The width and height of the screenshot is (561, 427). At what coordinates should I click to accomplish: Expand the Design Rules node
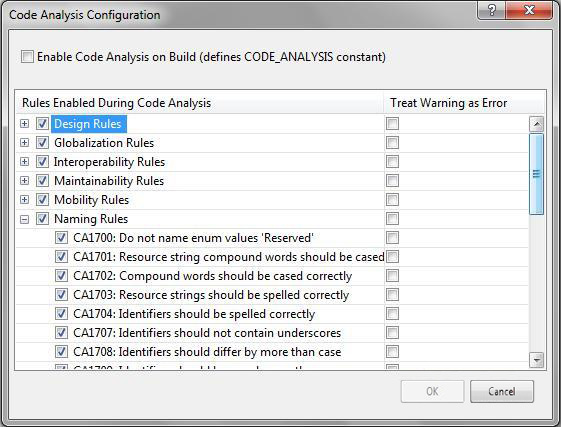[24, 123]
